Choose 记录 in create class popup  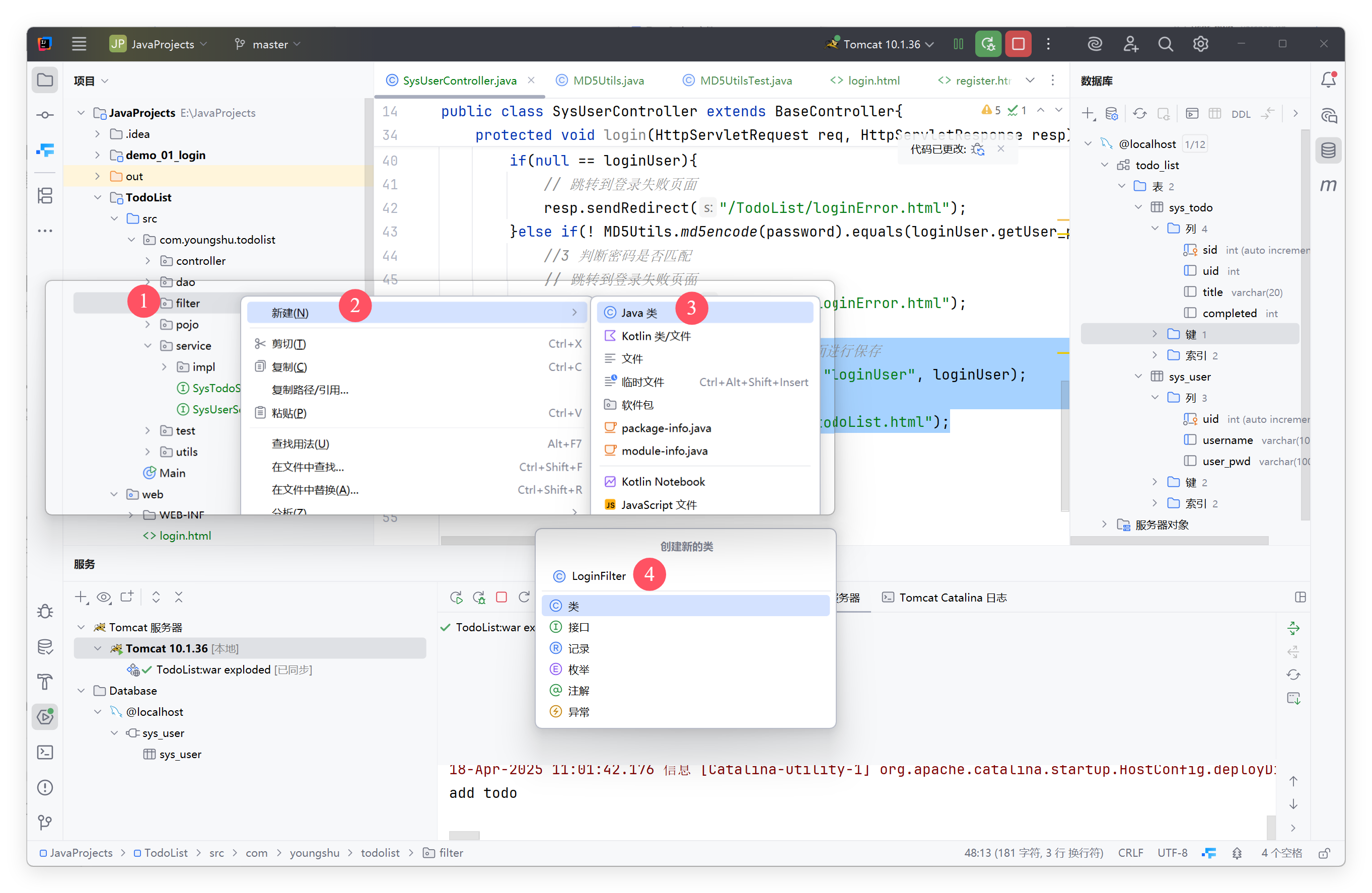tap(685, 648)
